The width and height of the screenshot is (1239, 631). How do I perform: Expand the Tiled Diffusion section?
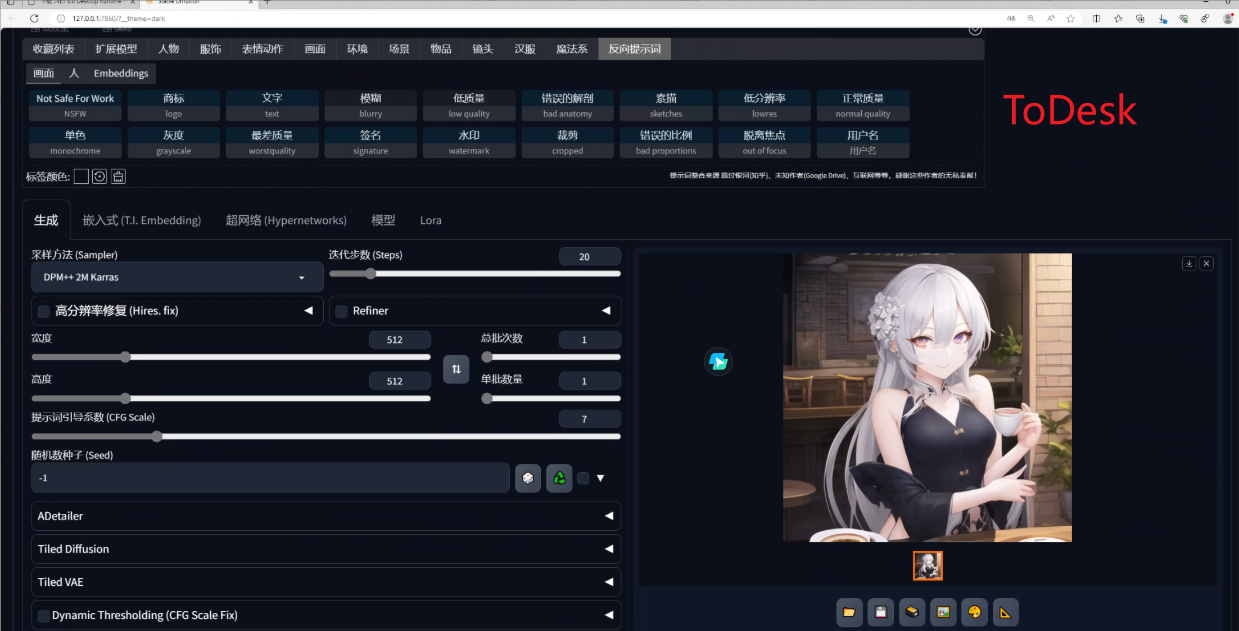pos(326,549)
